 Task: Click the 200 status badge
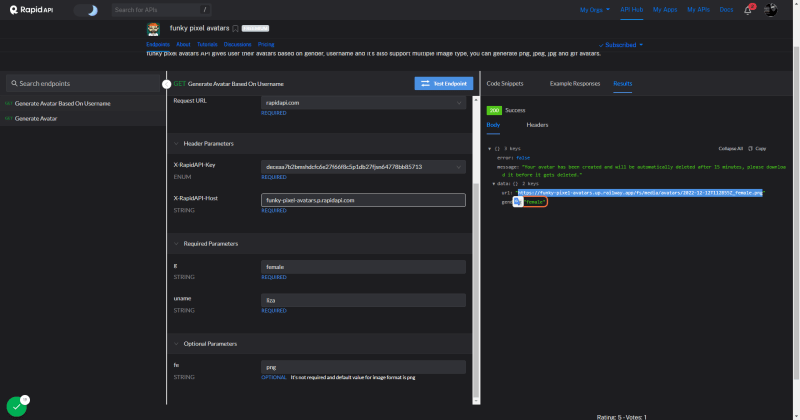click(x=494, y=110)
